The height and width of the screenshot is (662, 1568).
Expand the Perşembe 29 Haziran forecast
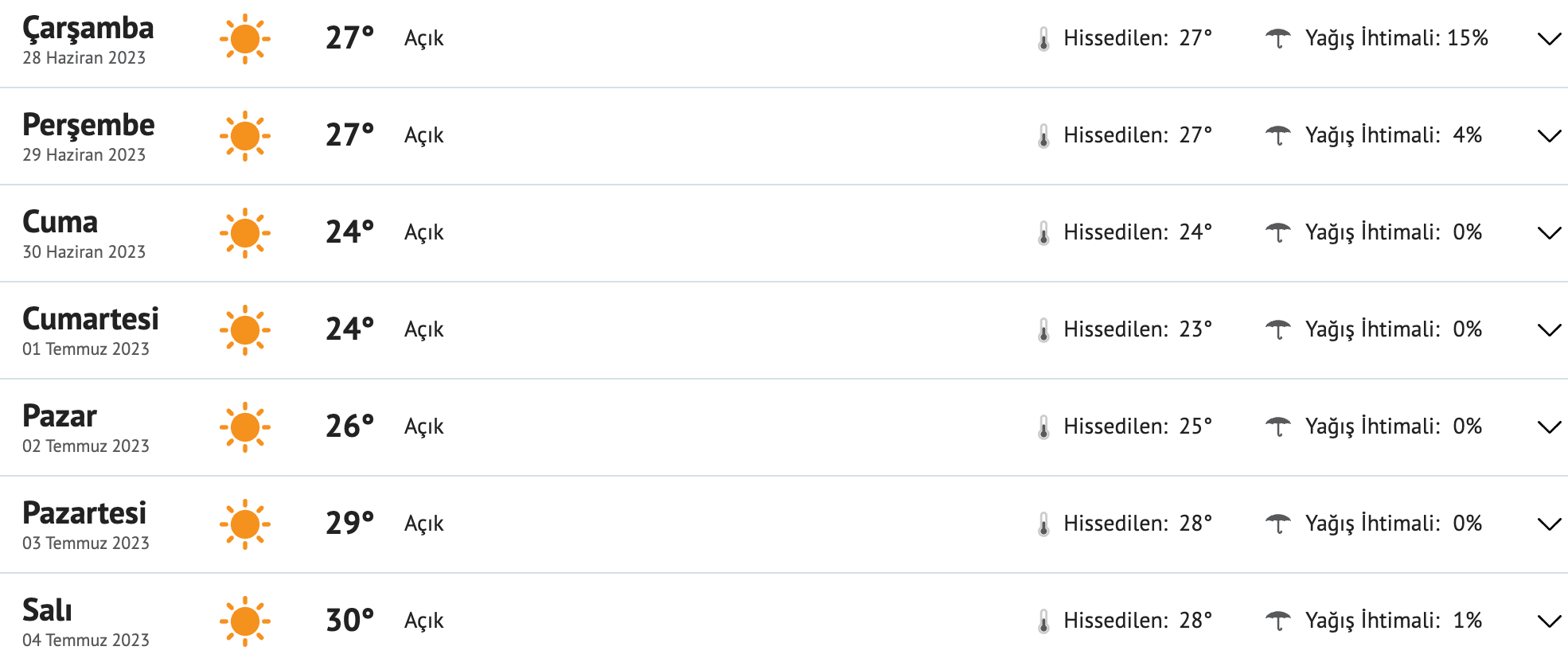point(1549,136)
